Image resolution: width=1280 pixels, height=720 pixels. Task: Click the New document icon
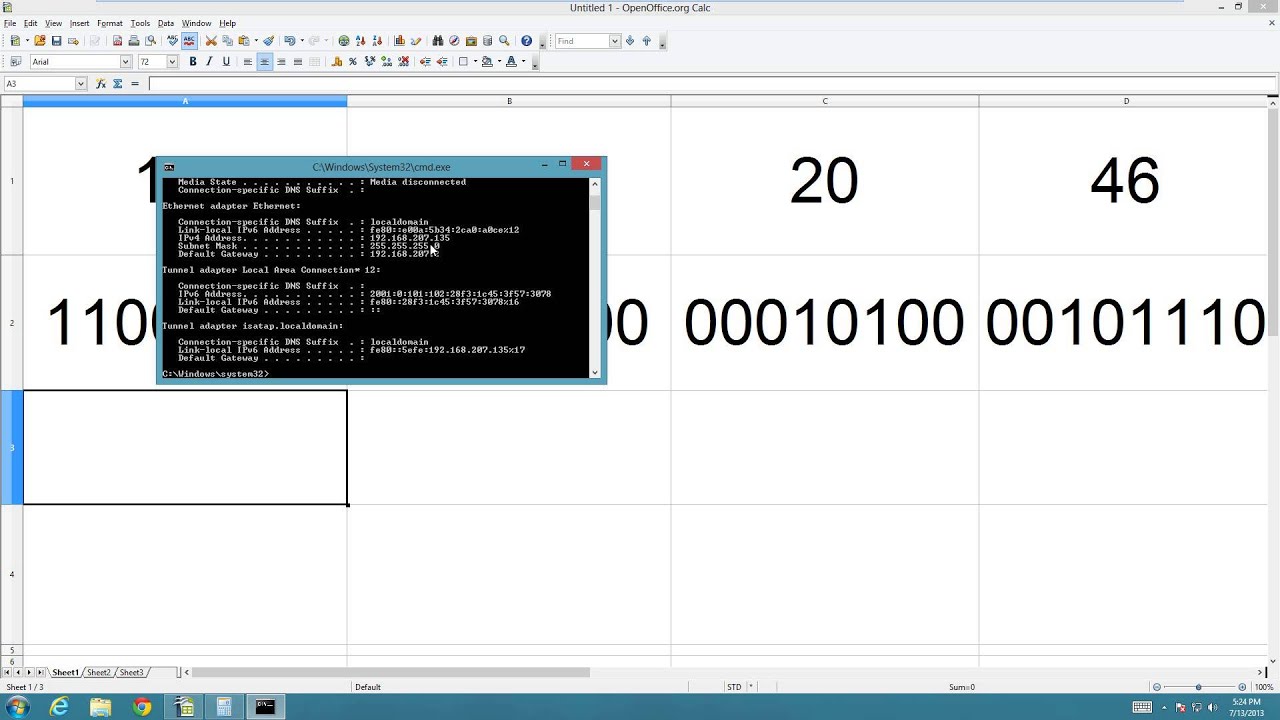pyautogui.click(x=14, y=41)
